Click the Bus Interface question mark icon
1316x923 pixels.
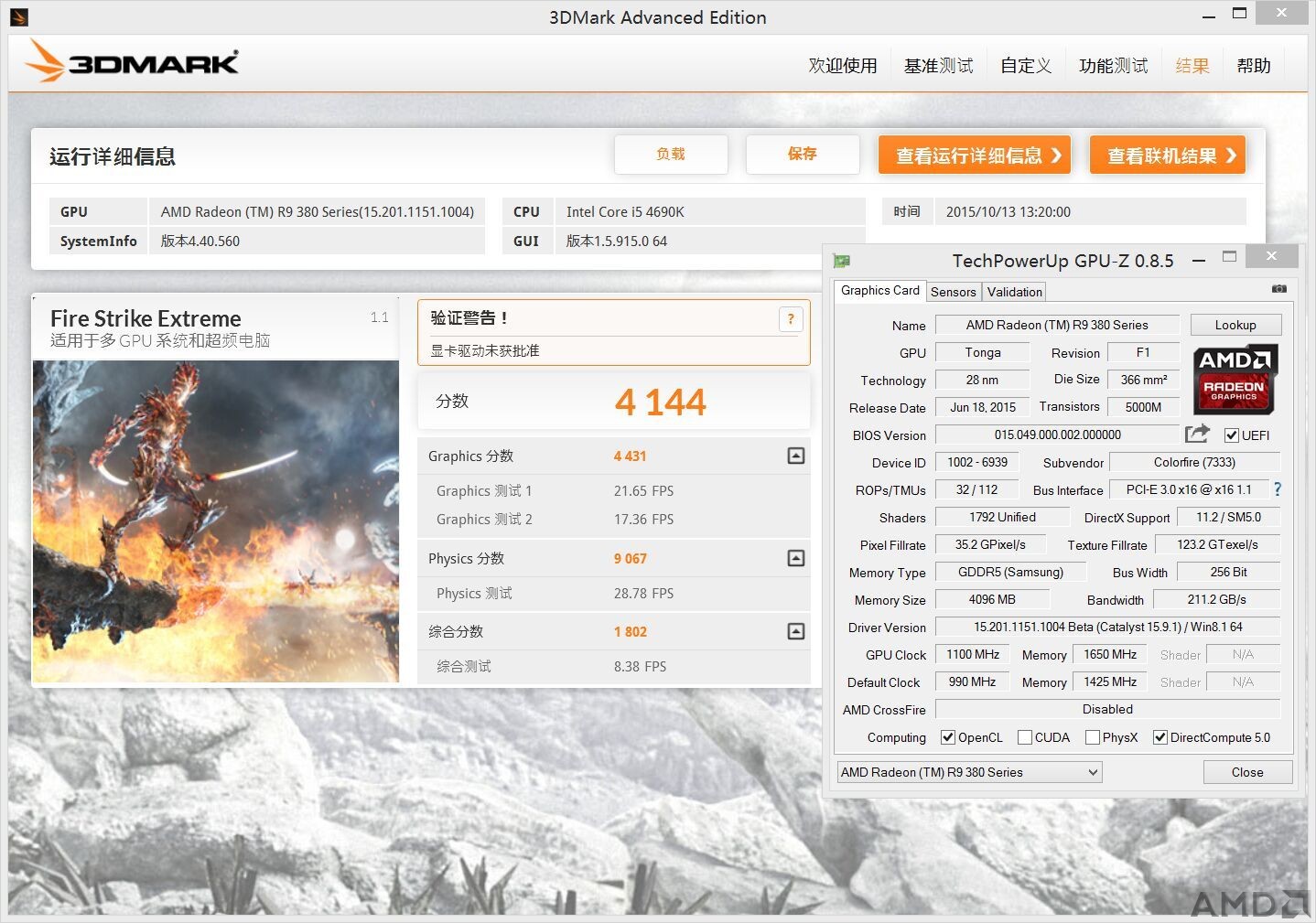1278,489
